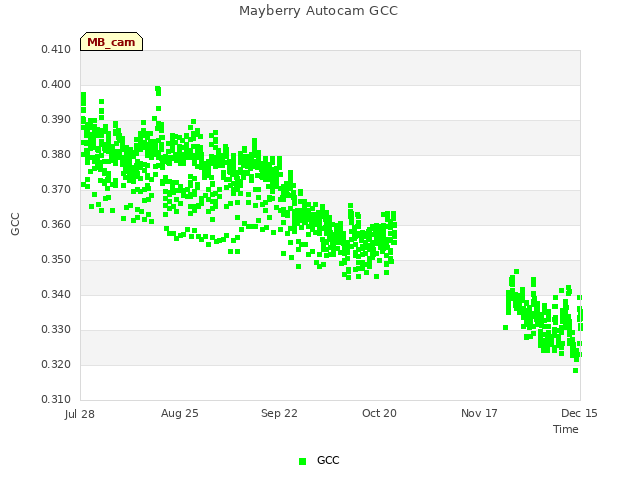Click the 0.400 y-axis value
This screenshot has width=640, height=480.
coord(56,84)
